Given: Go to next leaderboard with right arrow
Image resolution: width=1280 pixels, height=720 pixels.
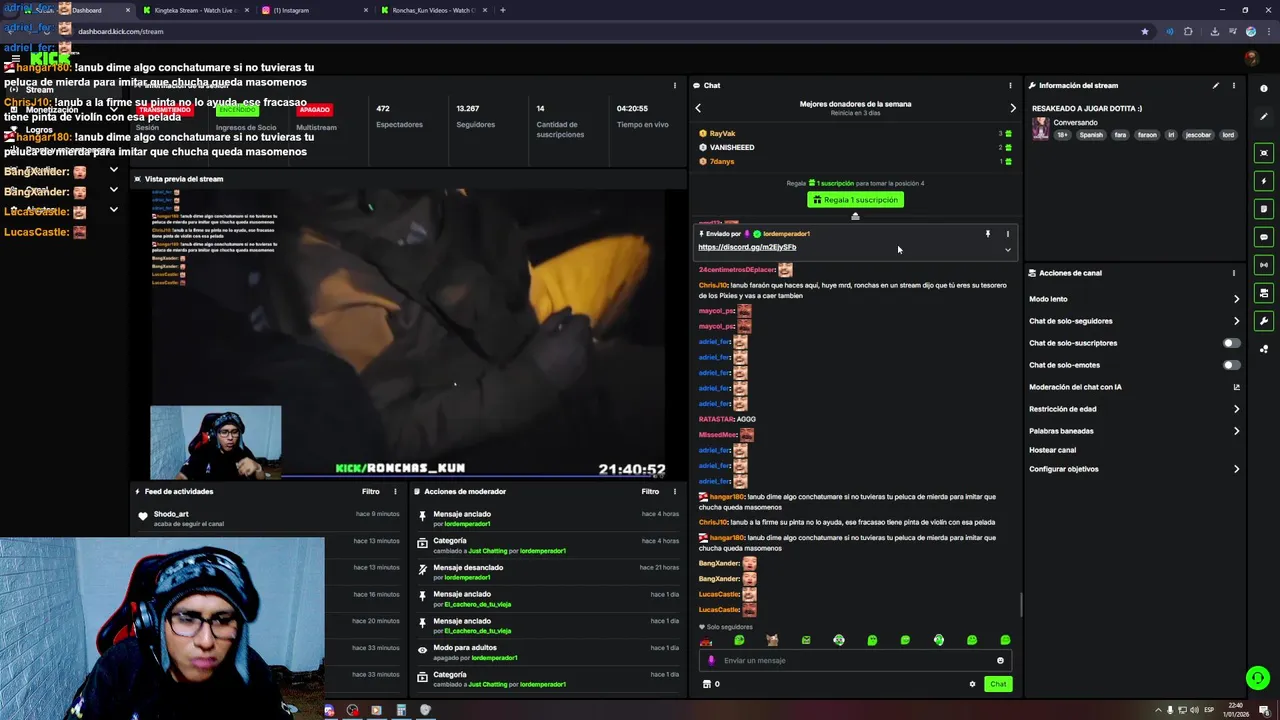Looking at the screenshot, I should pos(1012,108).
